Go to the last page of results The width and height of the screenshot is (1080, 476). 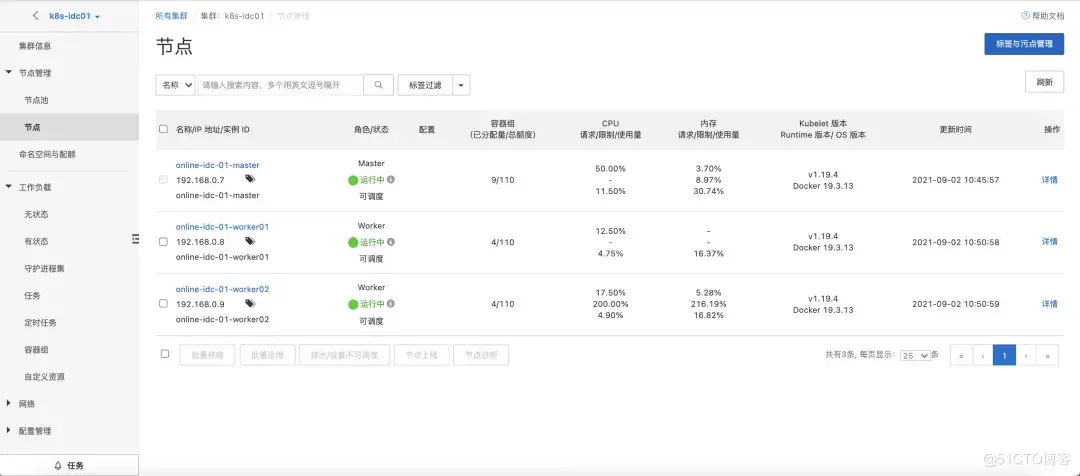pos(1048,355)
